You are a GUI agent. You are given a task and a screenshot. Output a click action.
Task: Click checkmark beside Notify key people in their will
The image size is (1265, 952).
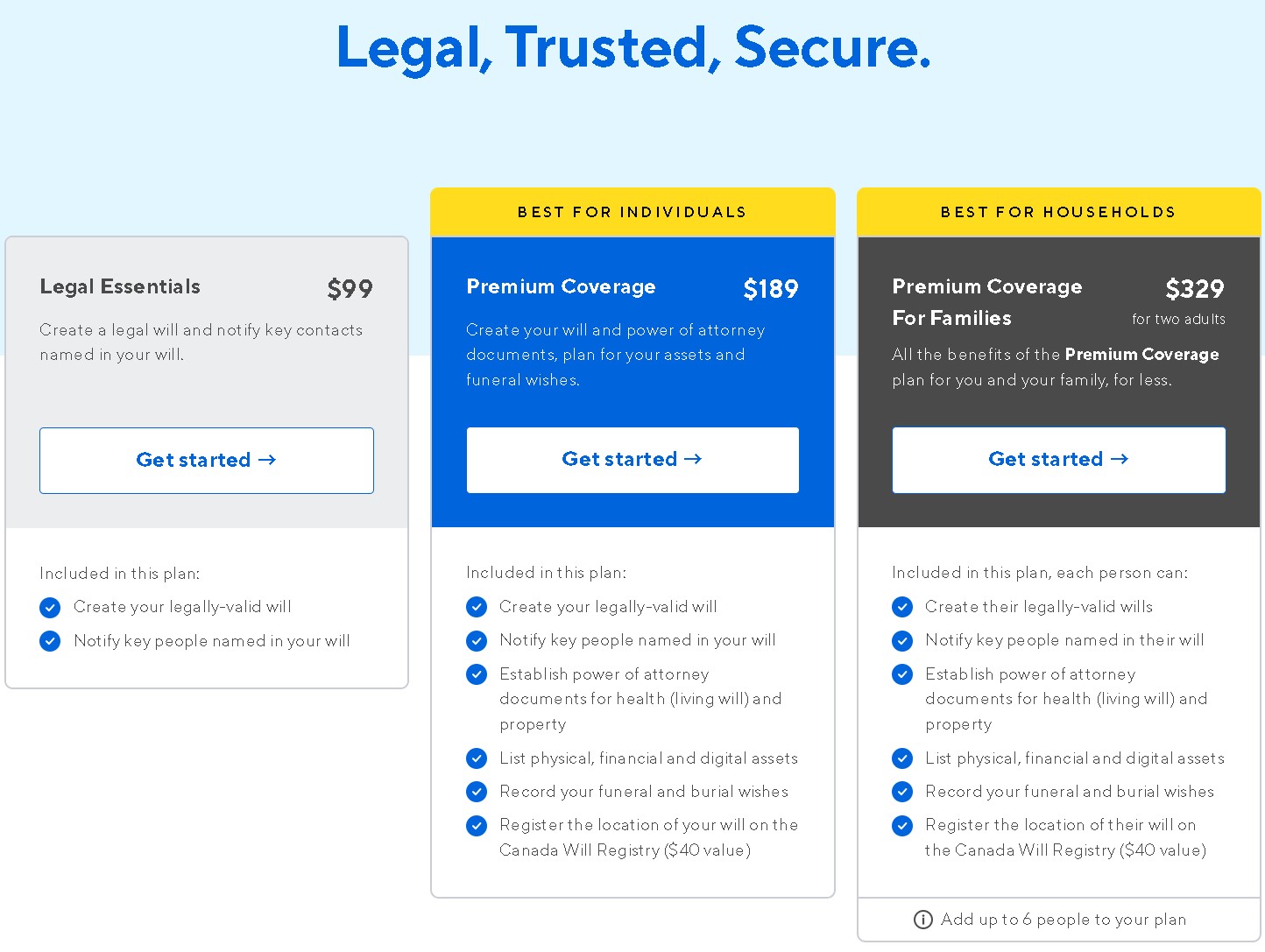click(902, 641)
